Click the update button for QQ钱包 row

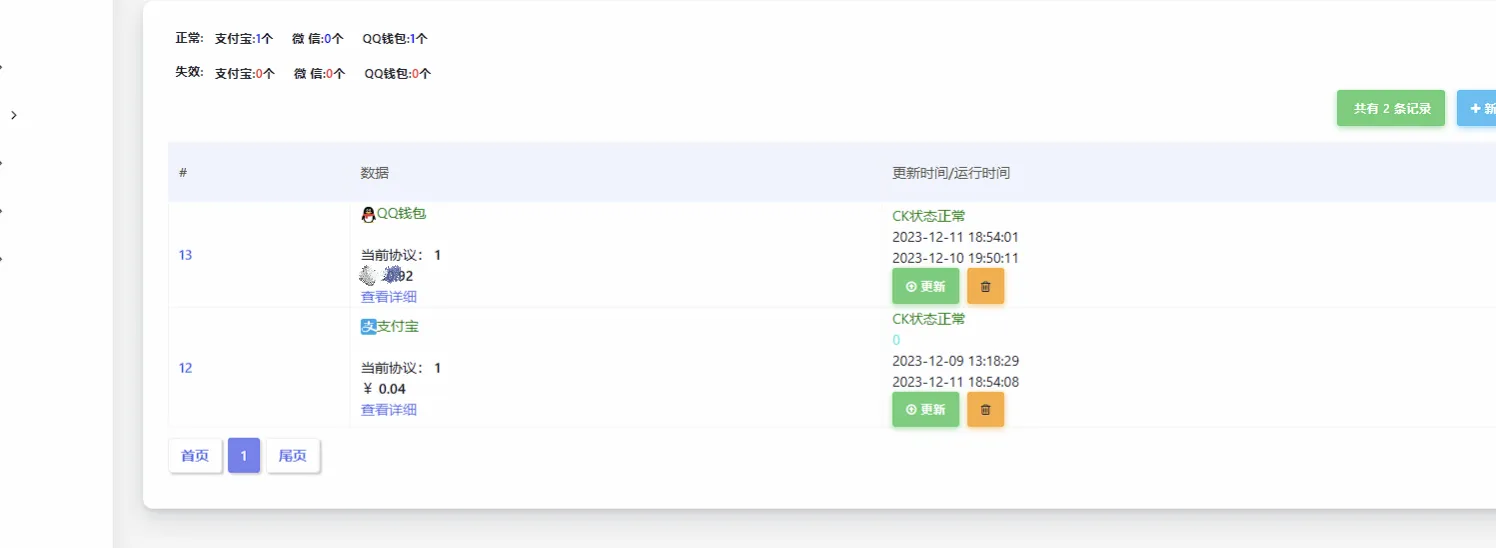tap(925, 286)
